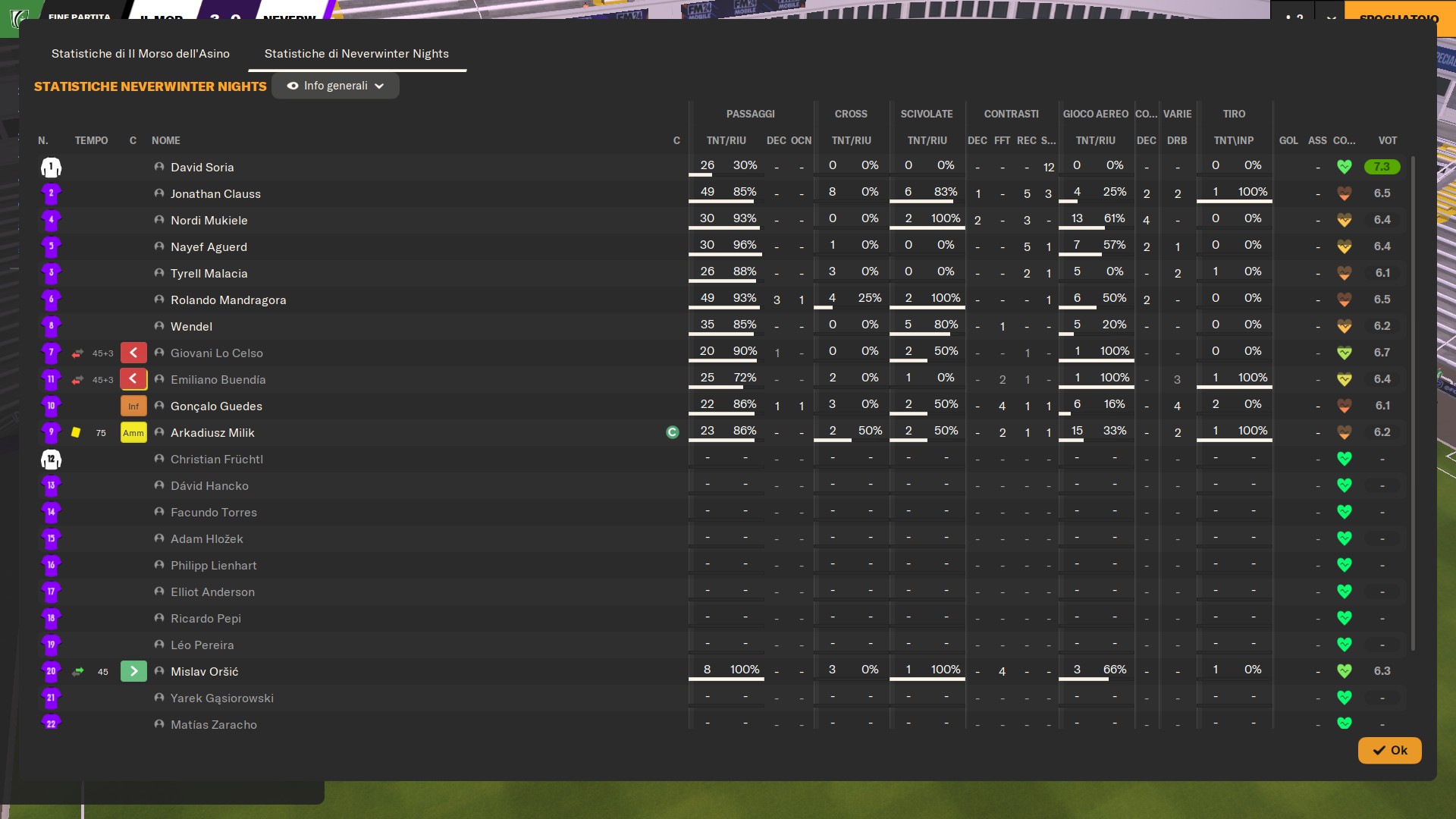Sort by the N. shirt number header
Screen dimensions: 1456x819
(43, 140)
